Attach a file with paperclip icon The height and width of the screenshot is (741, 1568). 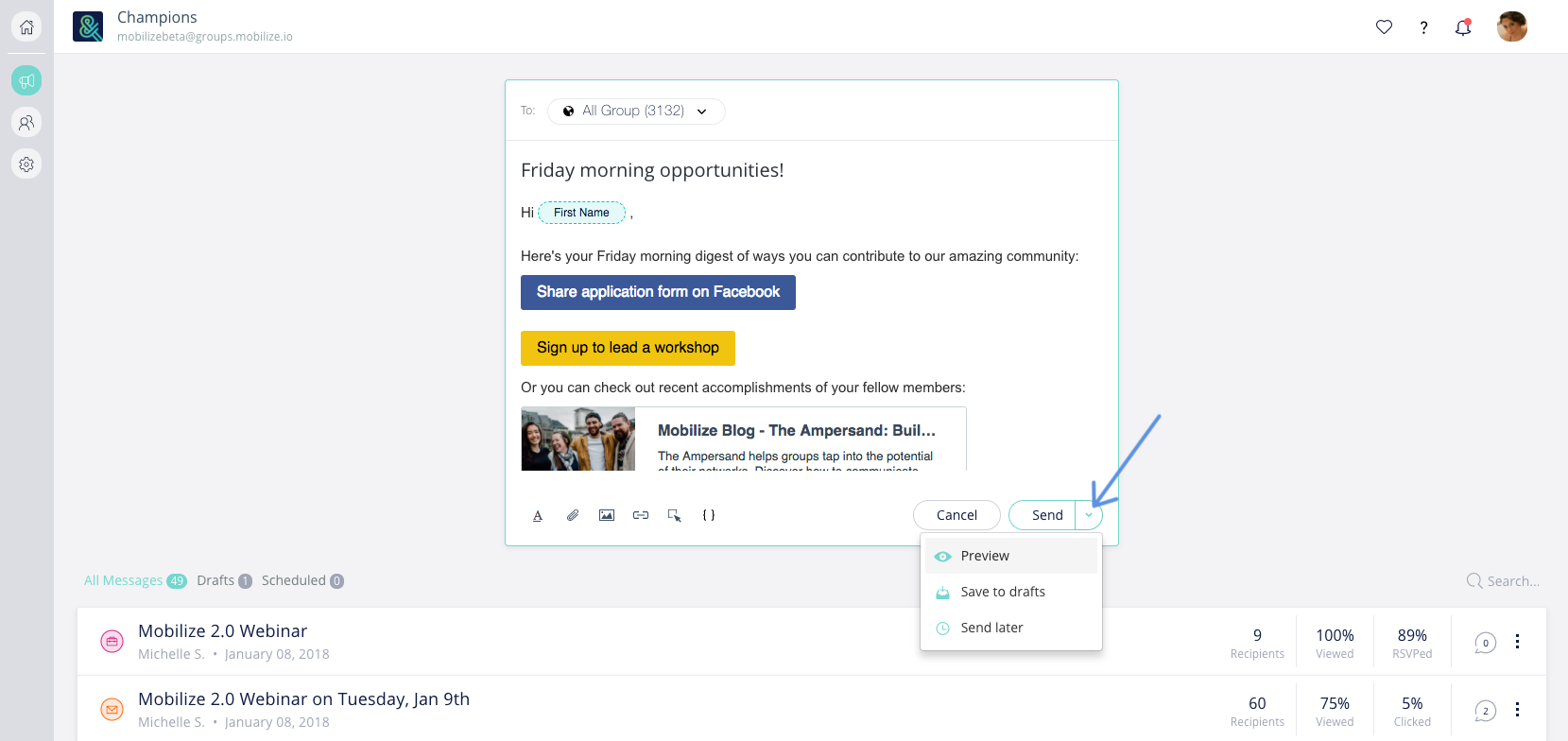click(x=573, y=515)
